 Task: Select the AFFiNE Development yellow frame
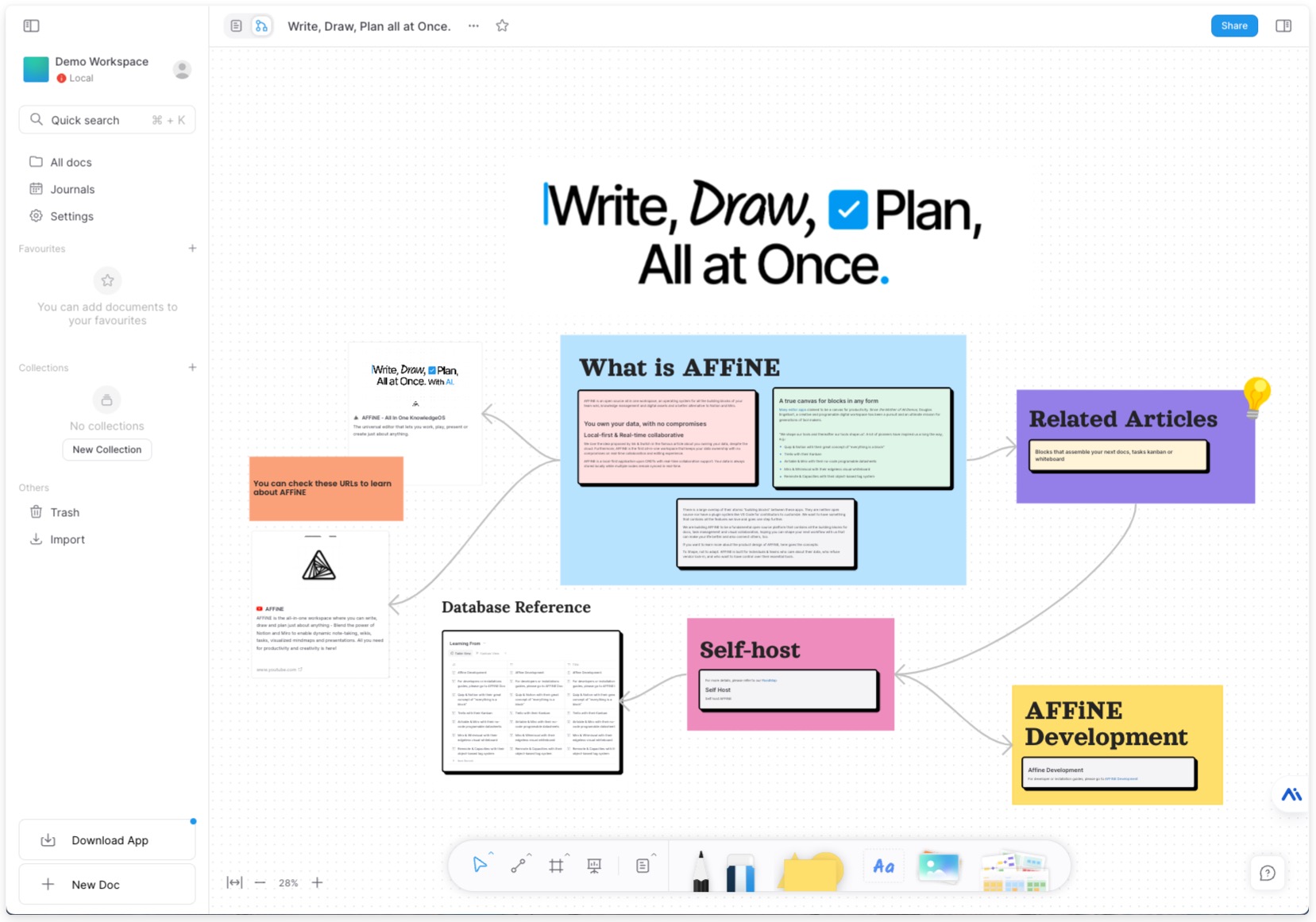1117,745
